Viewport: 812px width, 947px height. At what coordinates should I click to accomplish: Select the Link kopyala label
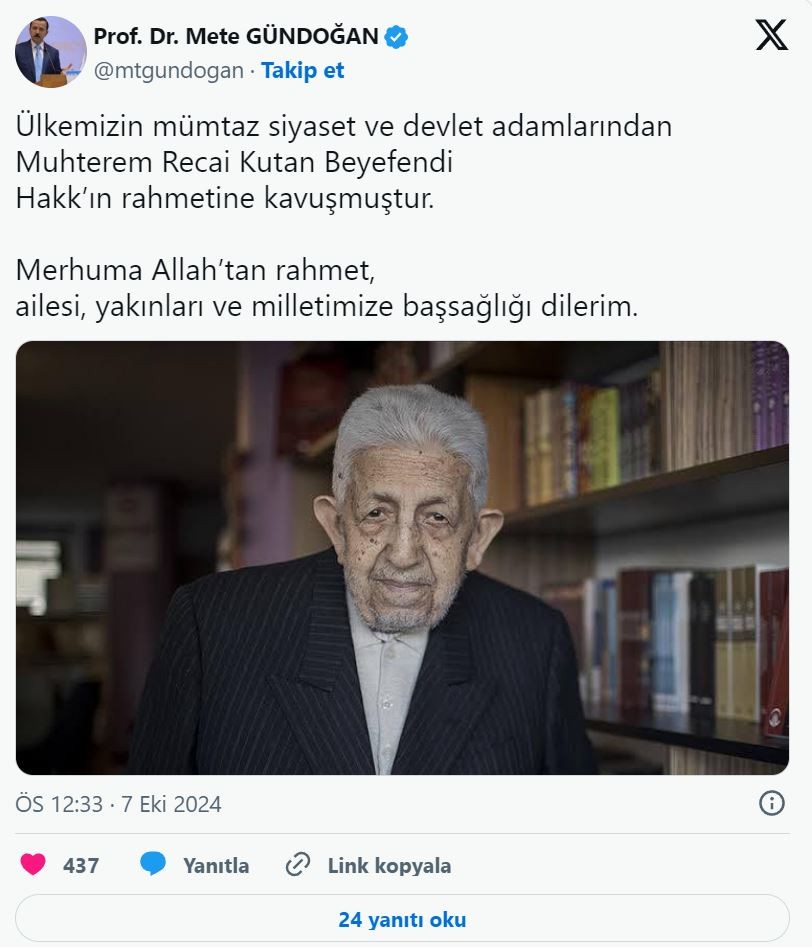[x=390, y=865]
